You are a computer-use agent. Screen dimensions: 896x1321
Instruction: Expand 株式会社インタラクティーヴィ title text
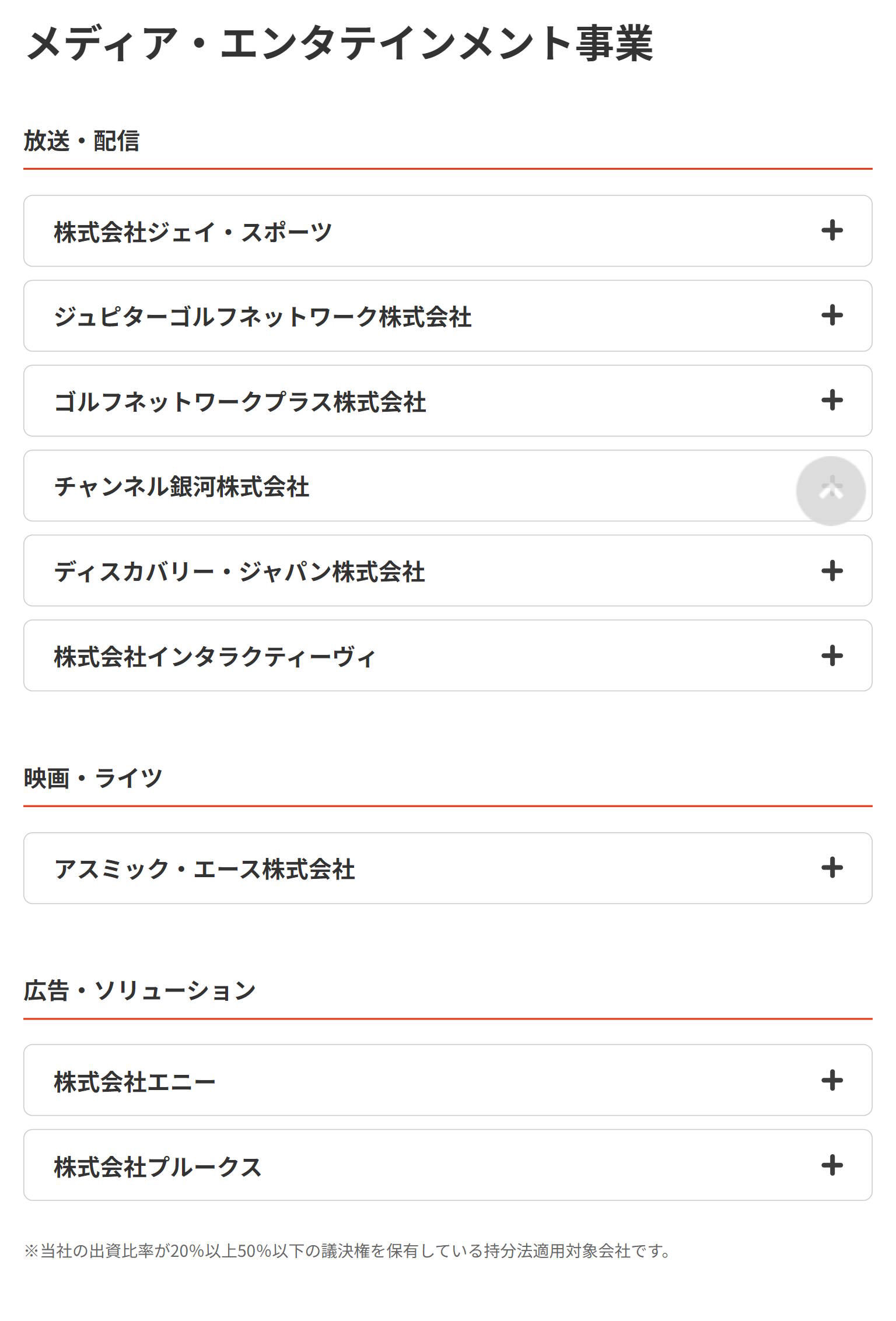[x=215, y=657]
